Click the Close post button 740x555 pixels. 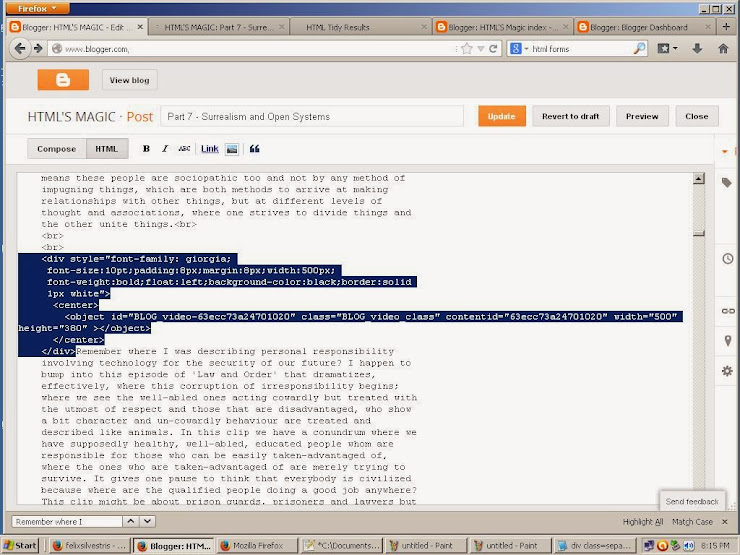[697, 116]
